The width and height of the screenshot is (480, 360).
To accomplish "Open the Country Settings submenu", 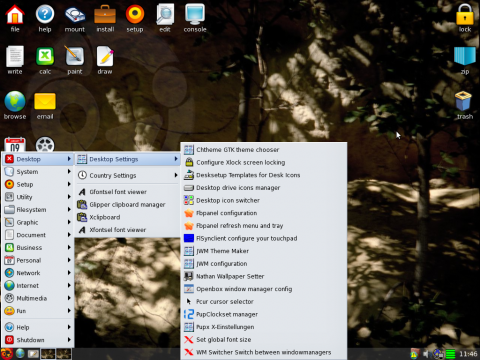I will 128,175.
